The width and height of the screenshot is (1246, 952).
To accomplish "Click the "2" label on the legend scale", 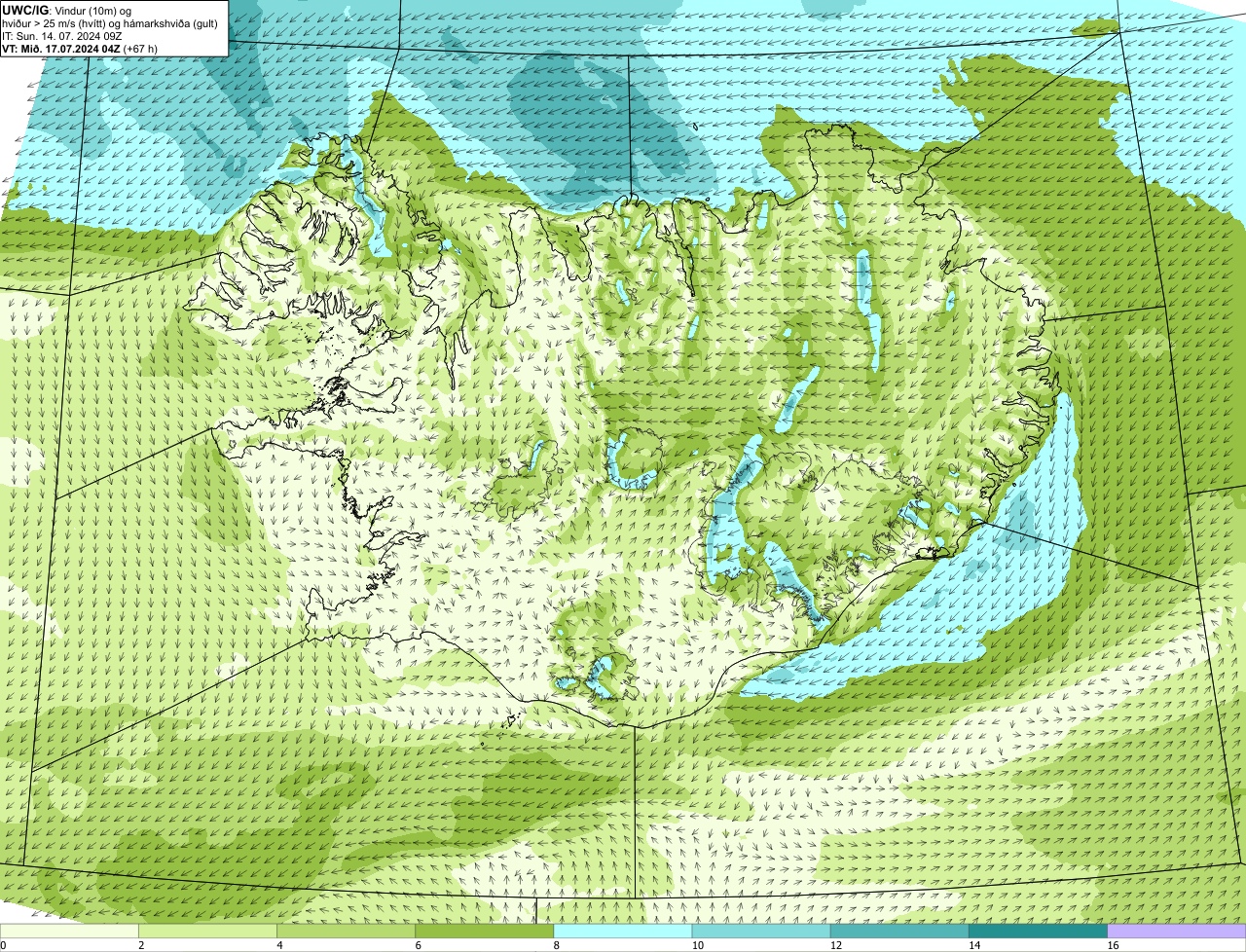I will click(x=141, y=945).
